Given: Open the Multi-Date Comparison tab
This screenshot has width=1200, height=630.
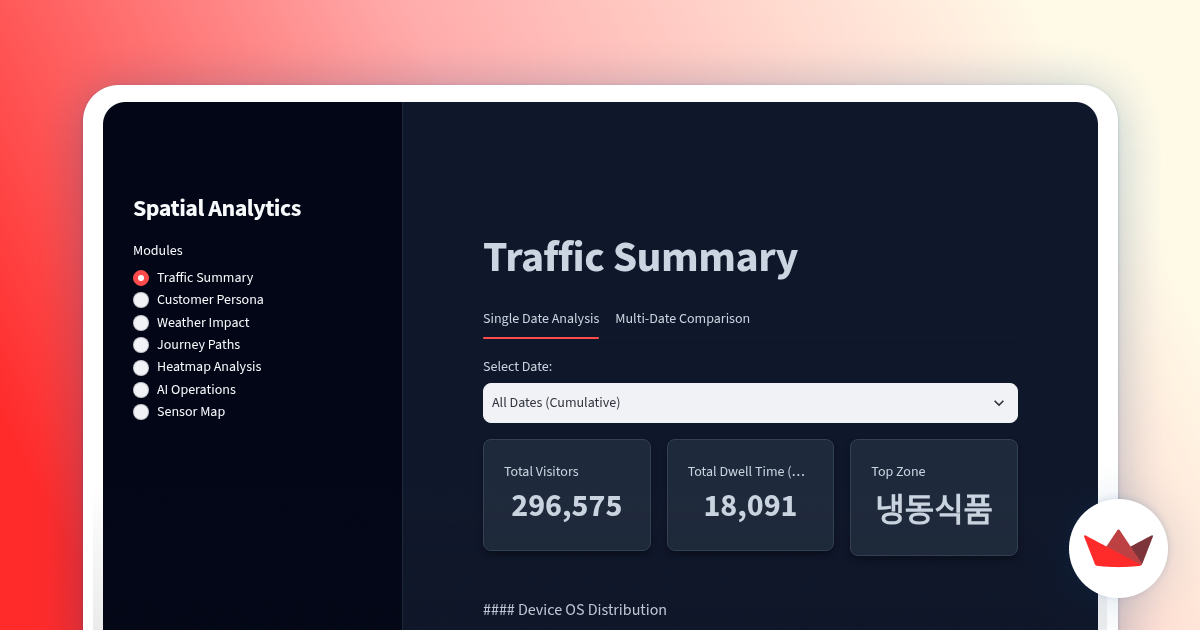Looking at the screenshot, I should [682, 319].
